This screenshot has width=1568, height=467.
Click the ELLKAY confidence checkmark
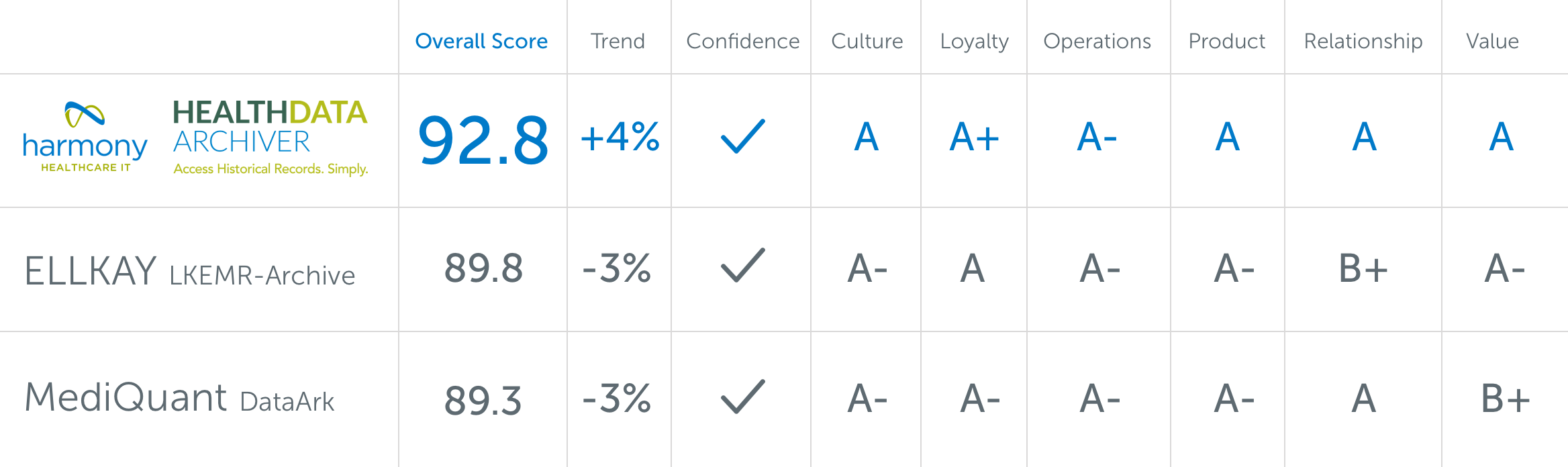[x=742, y=265]
